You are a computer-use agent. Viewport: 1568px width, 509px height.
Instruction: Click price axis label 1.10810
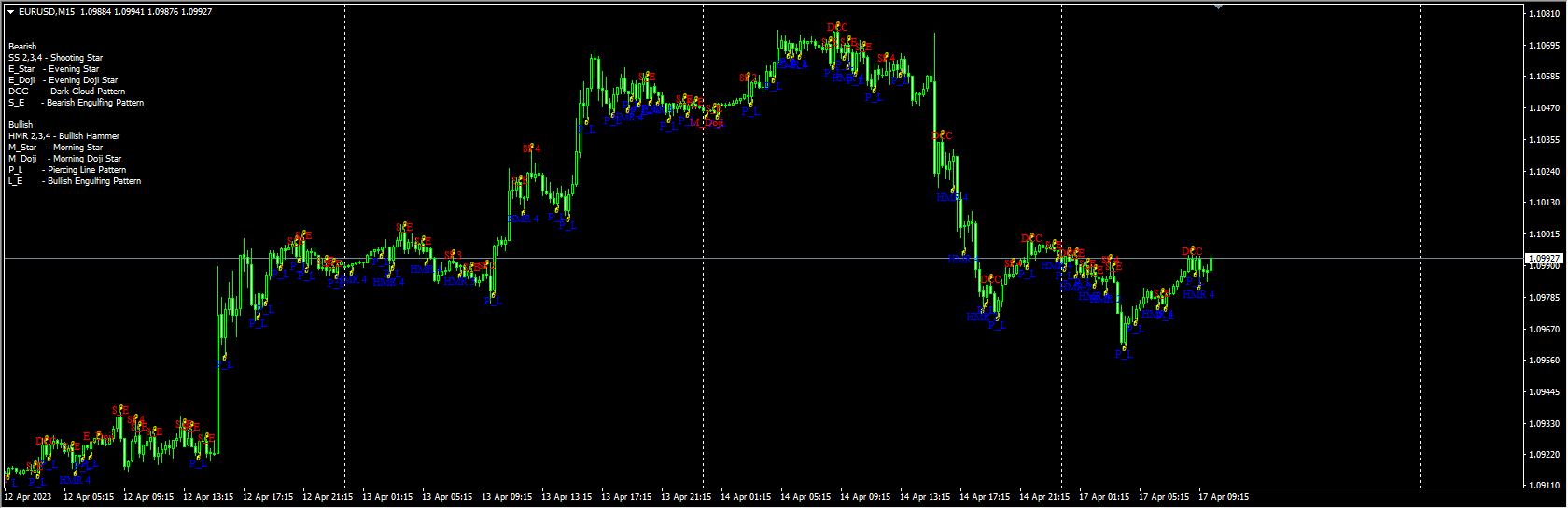(x=1545, y=13)
